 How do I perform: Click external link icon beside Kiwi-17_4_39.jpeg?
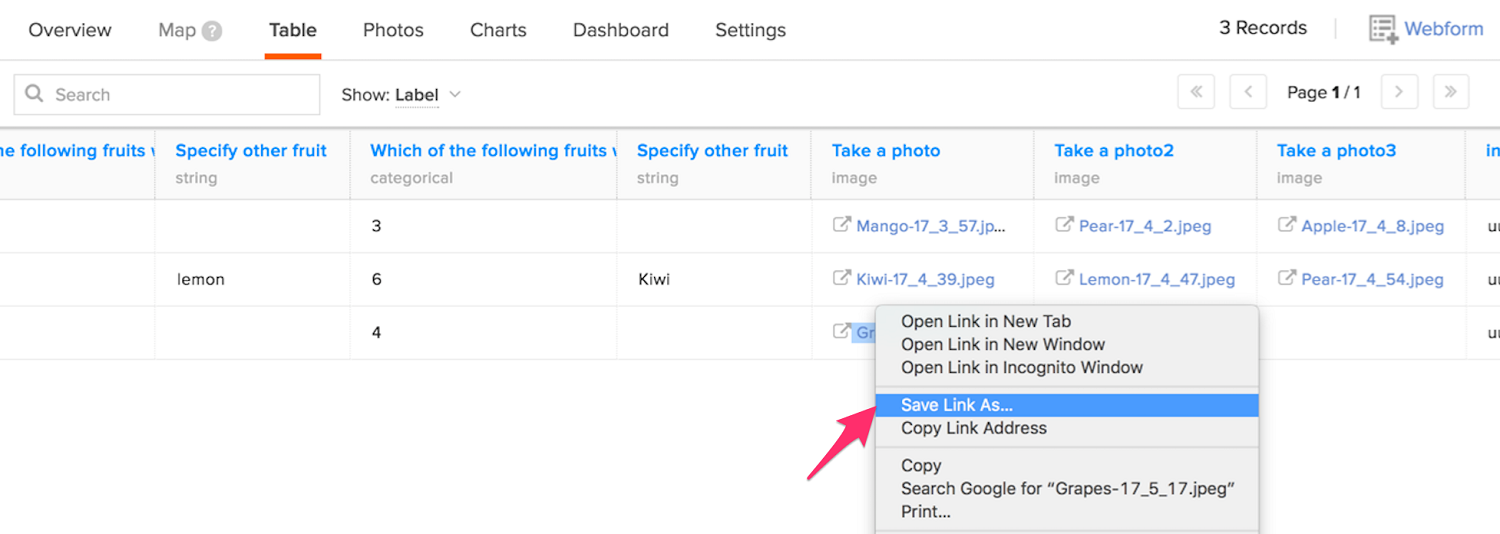click(842, 279)
